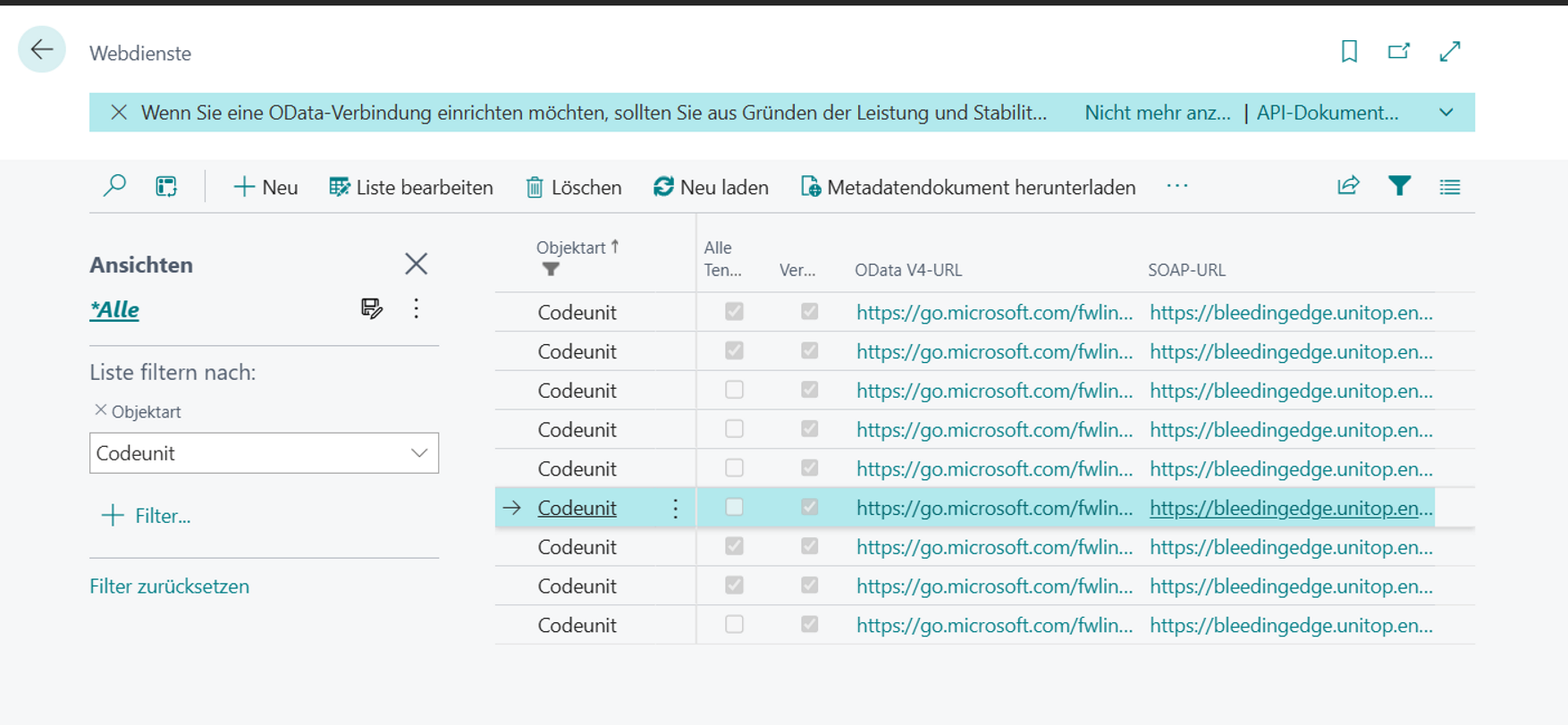Open more options ellipsis in toolbar
This screenshot has width=1568, height=725.
[1177, 186]
